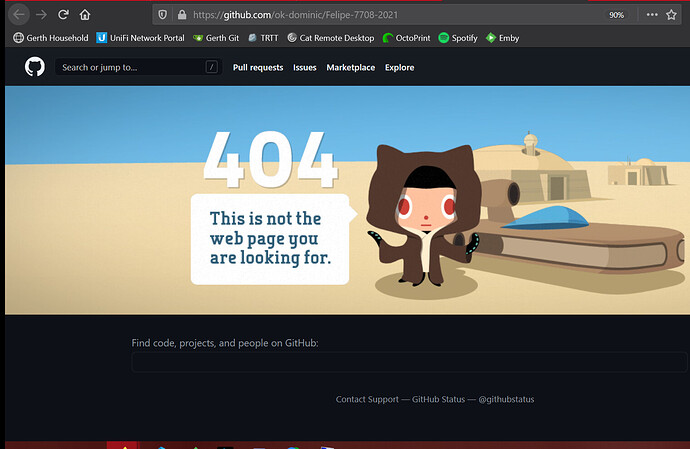Click the slash shortcut key hint
690x449 pixels.
212,67
